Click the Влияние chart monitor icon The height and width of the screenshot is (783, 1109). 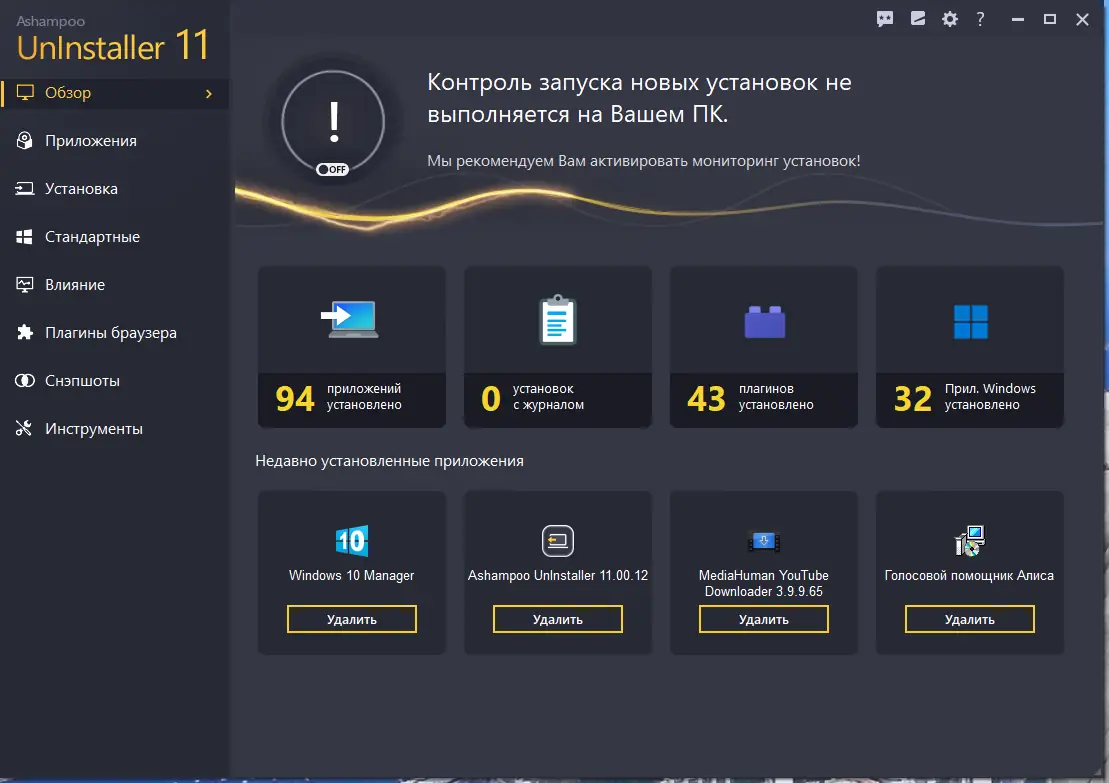click(25, 285)
